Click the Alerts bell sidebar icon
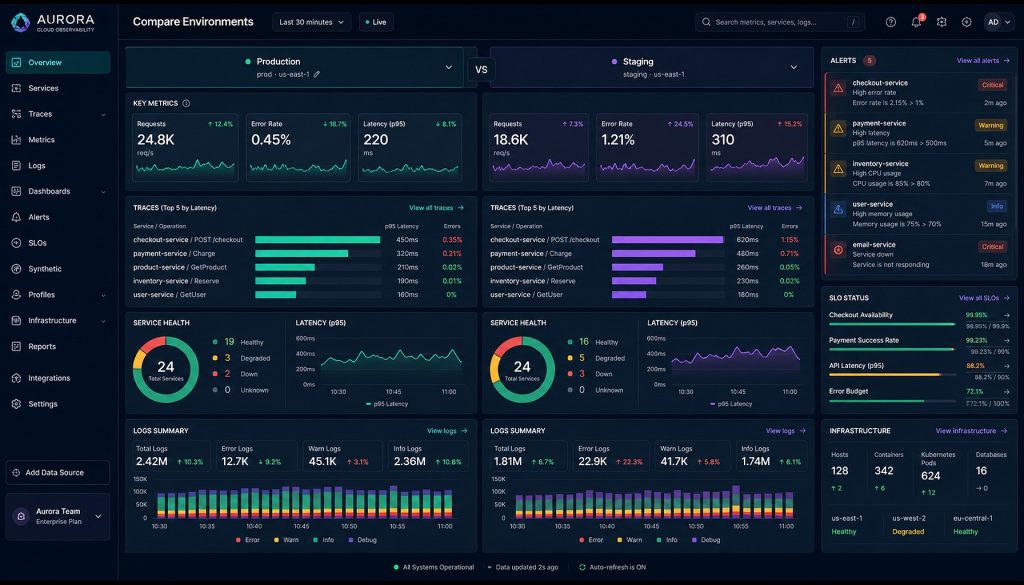The height and width of the screenshot is (585, 1024). 16,217
